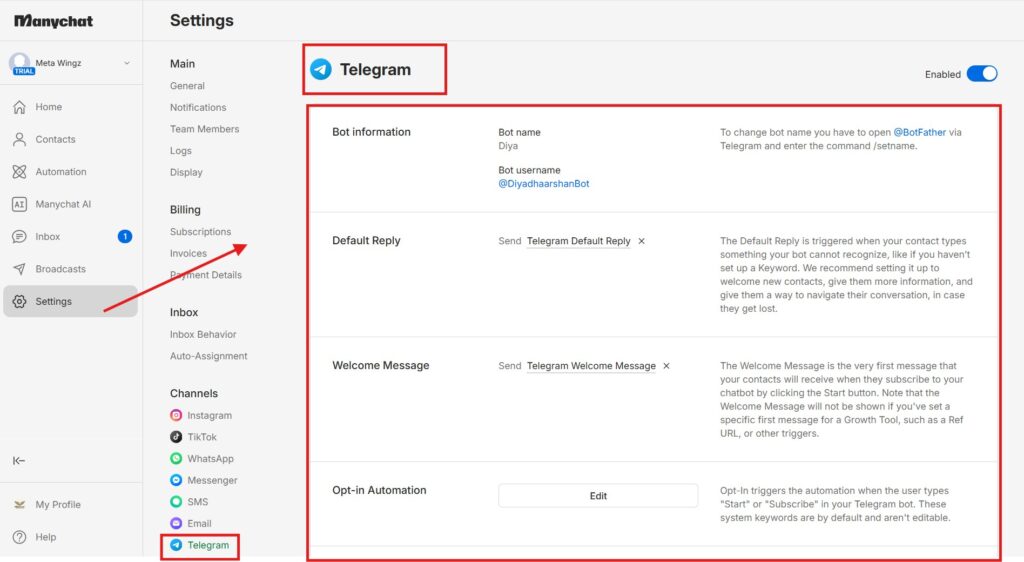Click the Manychat logo
This screenshot has height=562, width=1024.
(54, 21)
